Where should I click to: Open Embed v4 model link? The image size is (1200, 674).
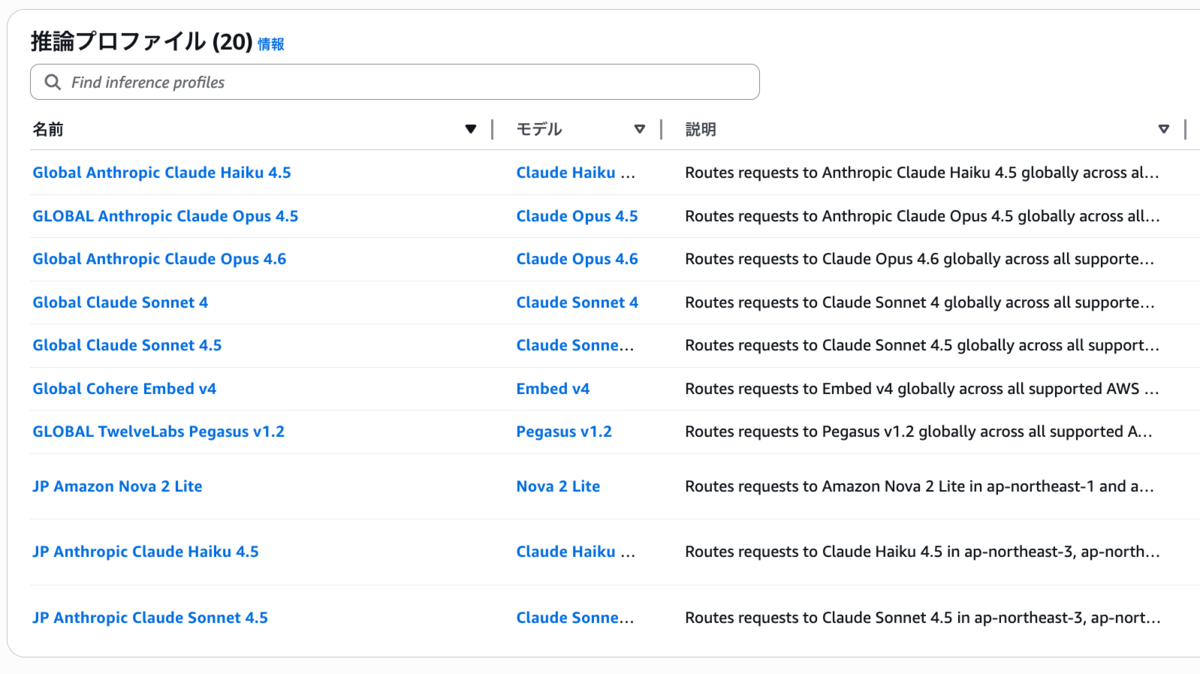[553, 388]
